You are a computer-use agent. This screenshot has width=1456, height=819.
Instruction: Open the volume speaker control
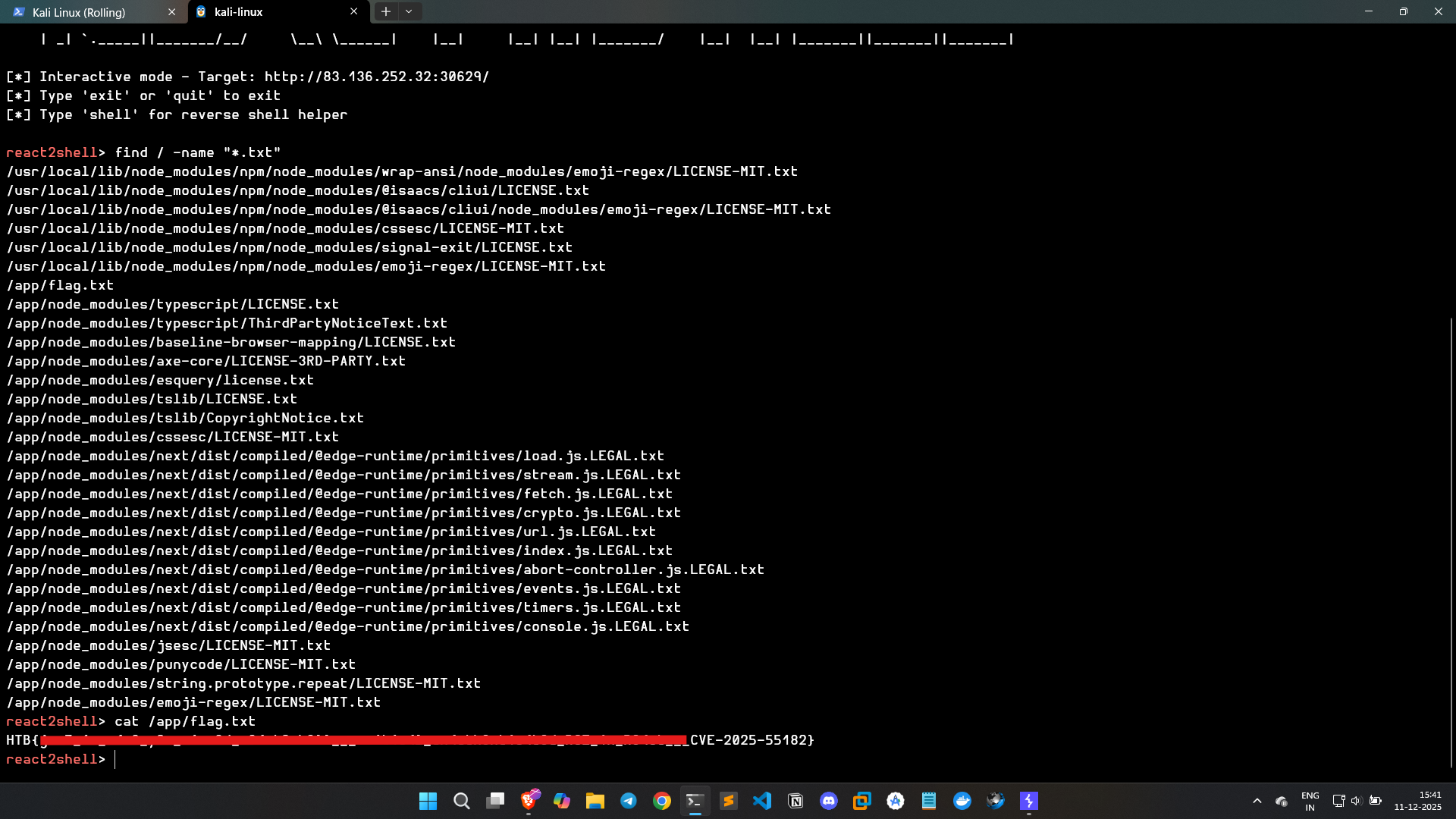pyautogui.click(x=1357, y=801)
